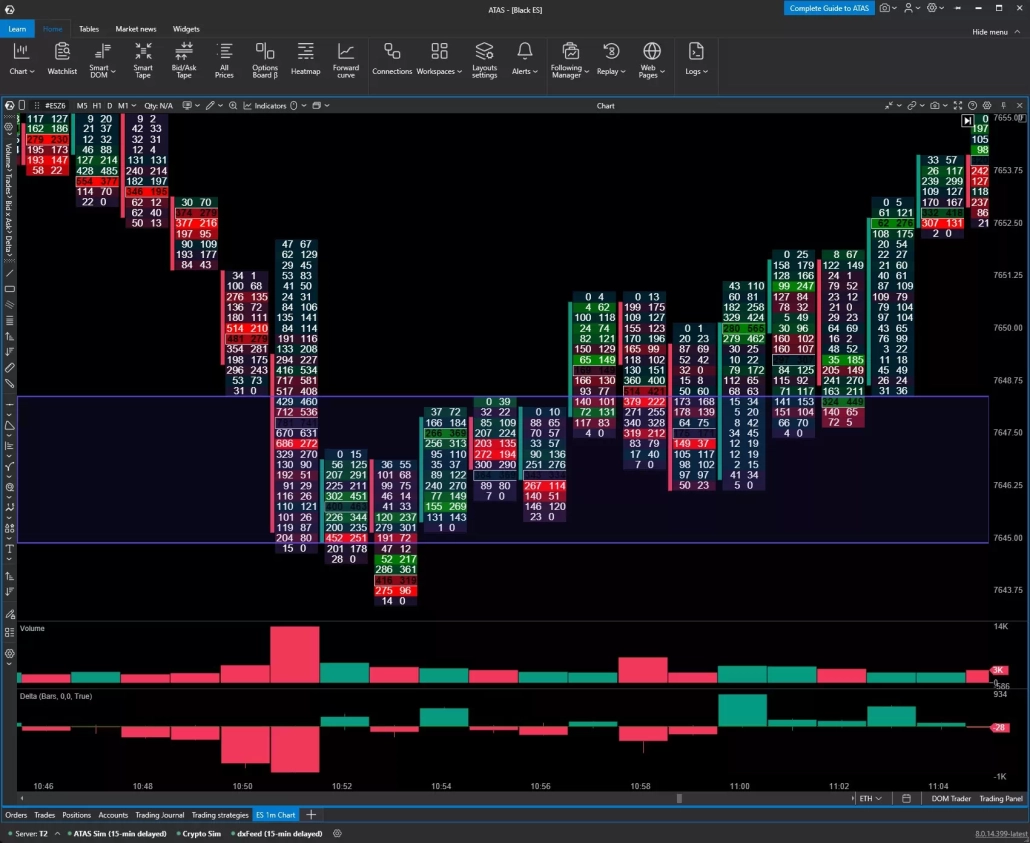The image size is (1030, 843).
Task: Open Layouts settings
Action: point(484,59)
